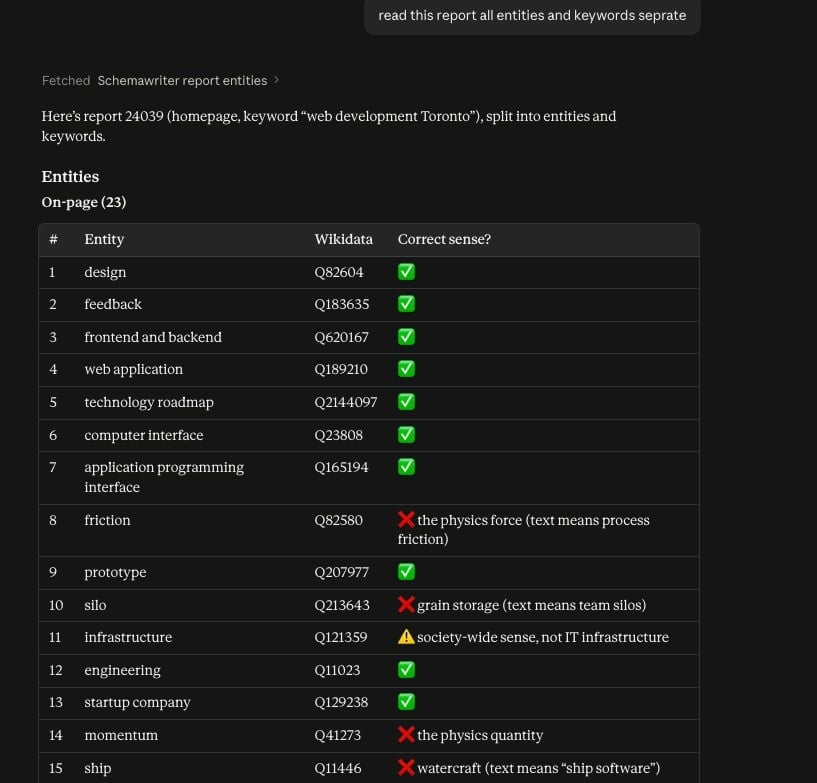Open the Schemawriter report entities fetched source
The image size is (817, 783).
click(182, 81)
